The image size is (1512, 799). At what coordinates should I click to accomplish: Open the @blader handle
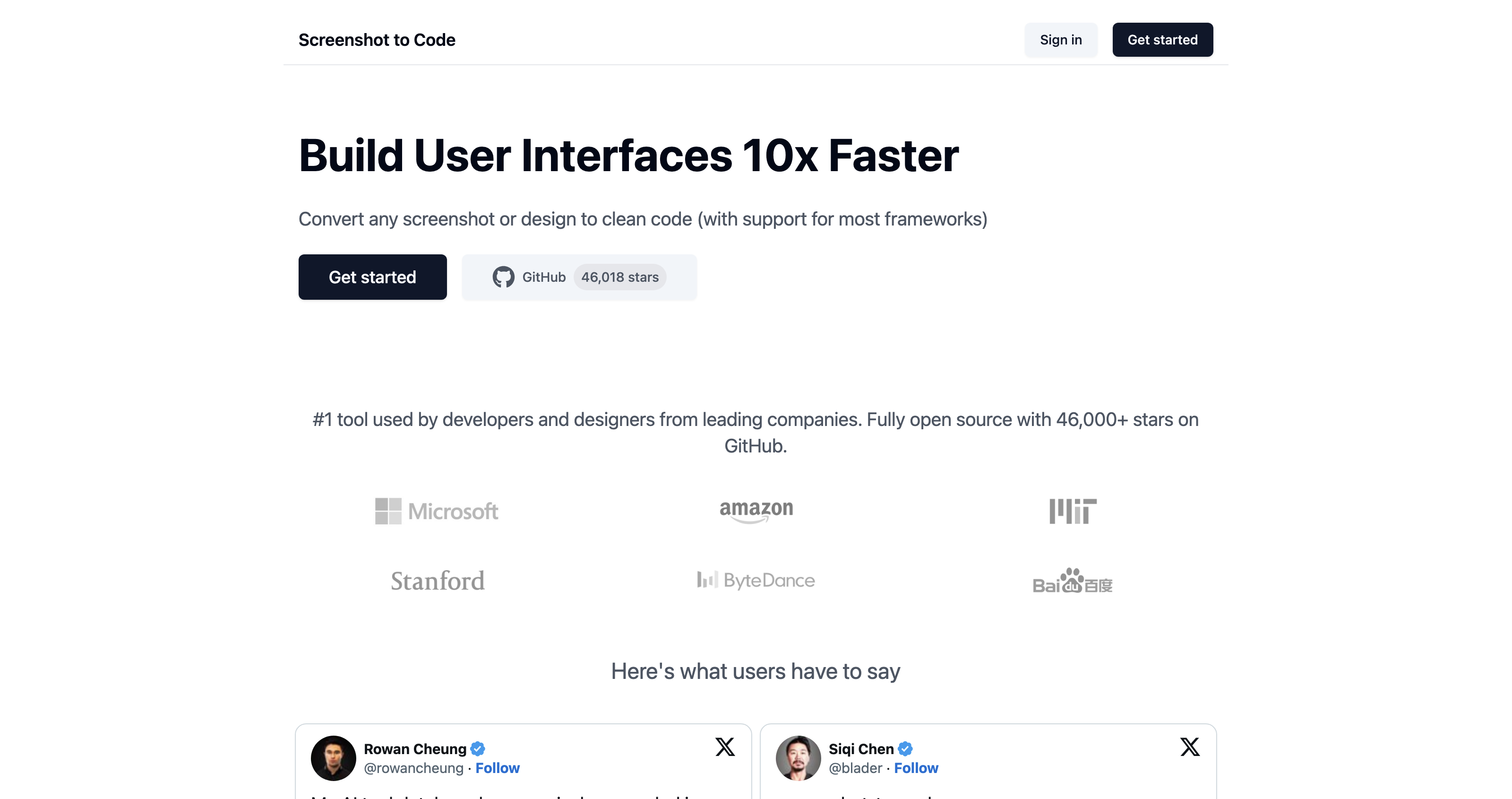point(855,768)
